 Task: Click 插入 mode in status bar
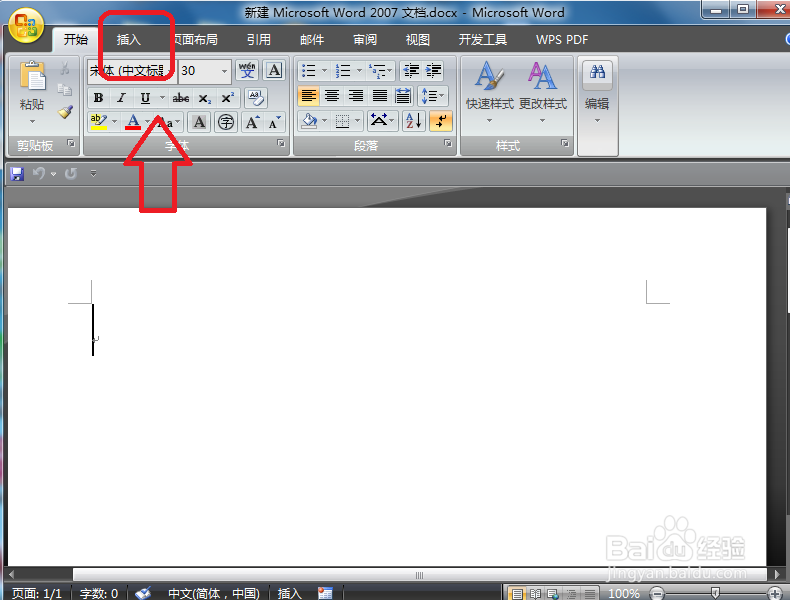(x=290, y=593)
